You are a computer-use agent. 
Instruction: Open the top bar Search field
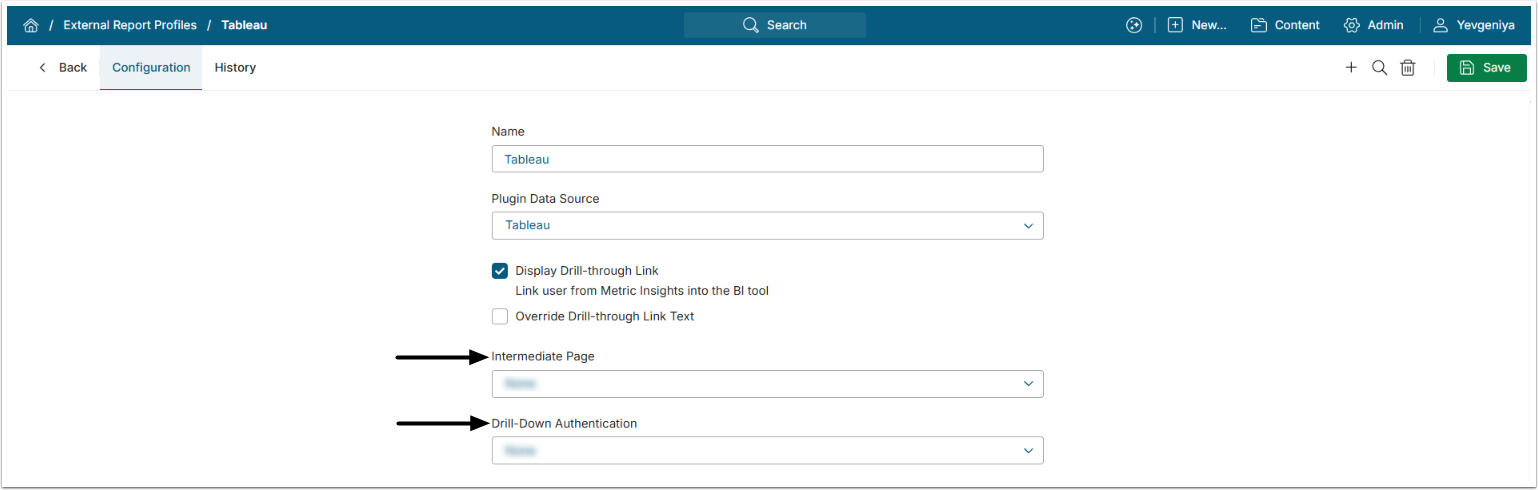pos(775,25)
